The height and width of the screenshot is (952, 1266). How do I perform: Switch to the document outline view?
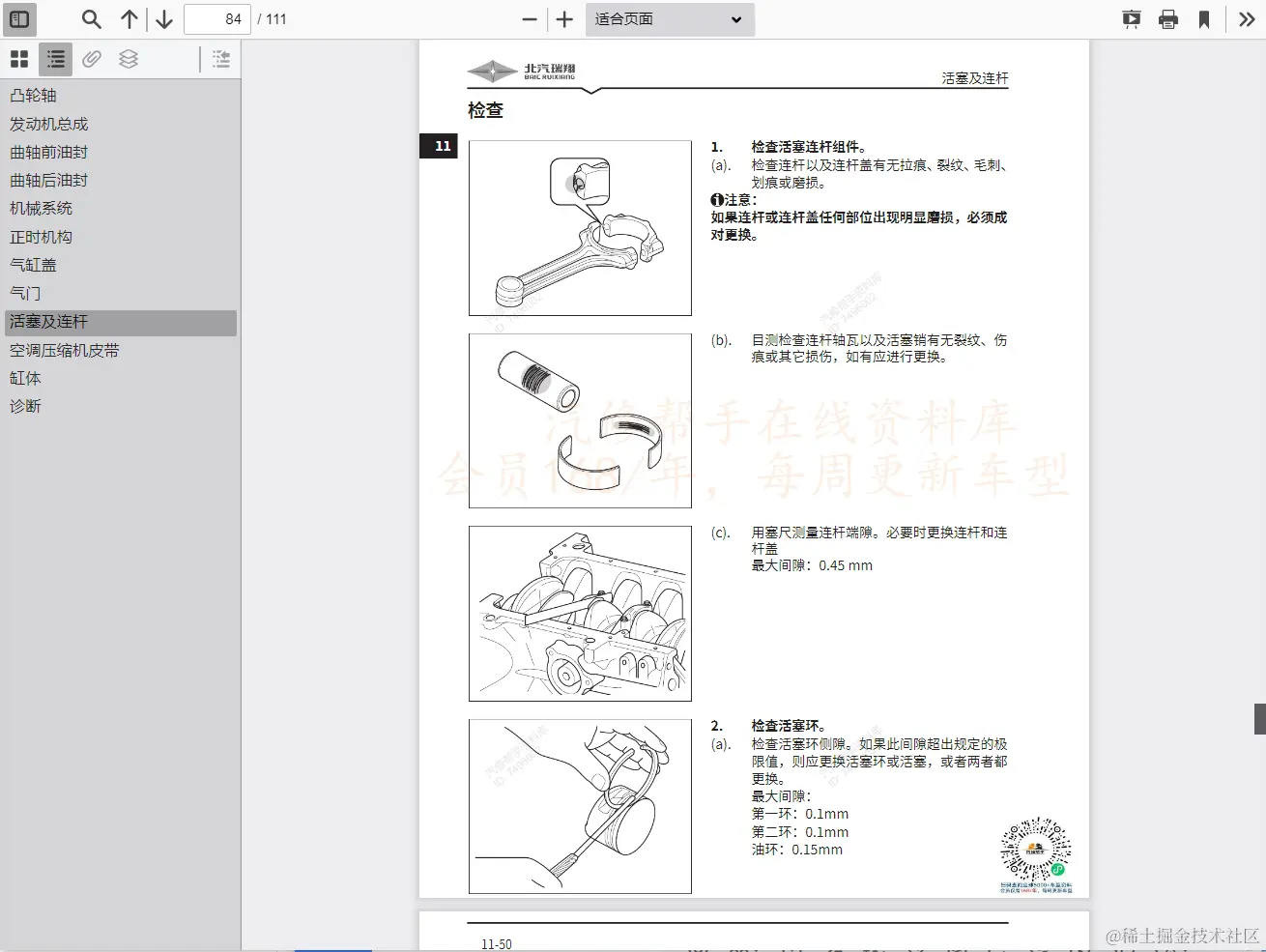55,59
